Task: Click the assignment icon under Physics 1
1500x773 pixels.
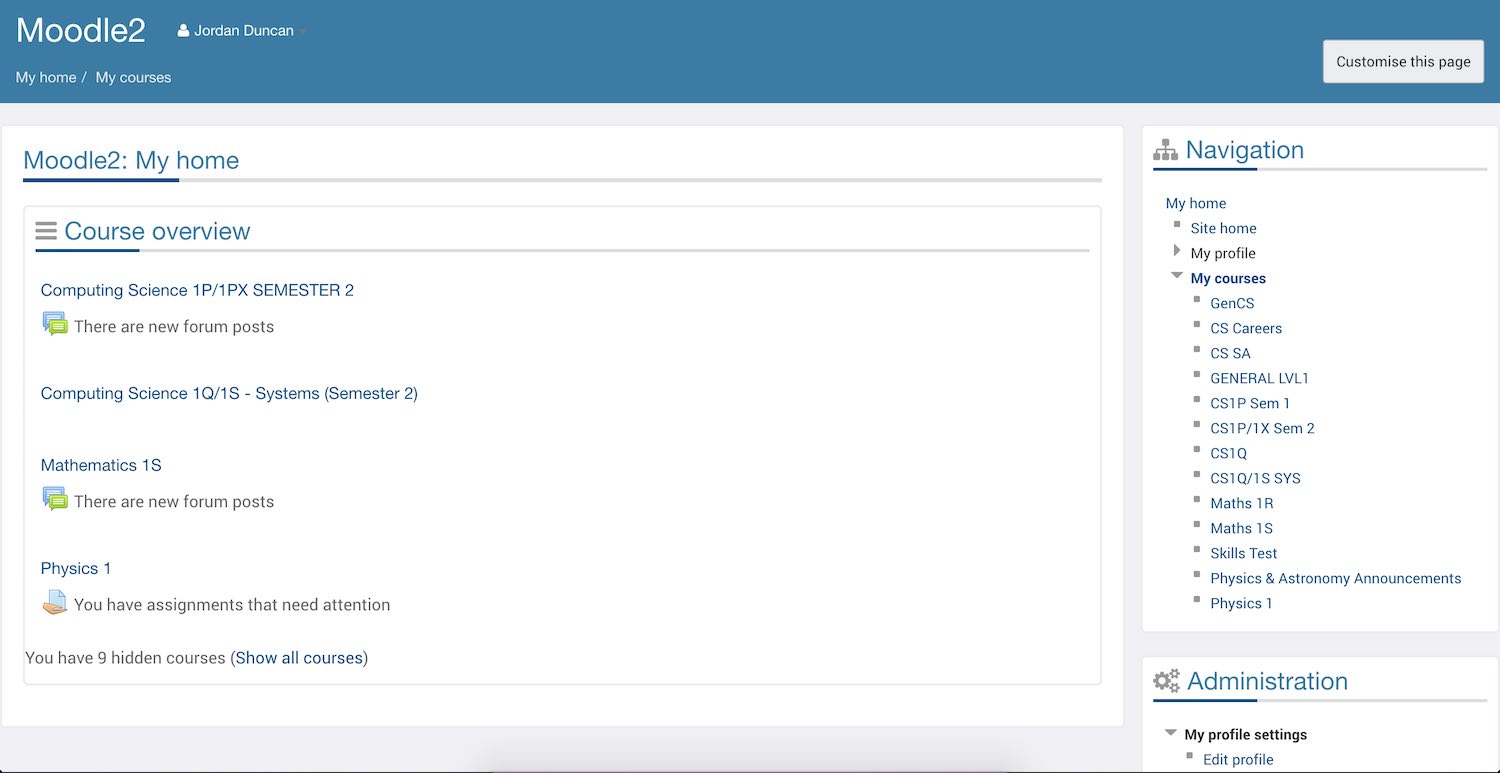Action: click(55, 602)
